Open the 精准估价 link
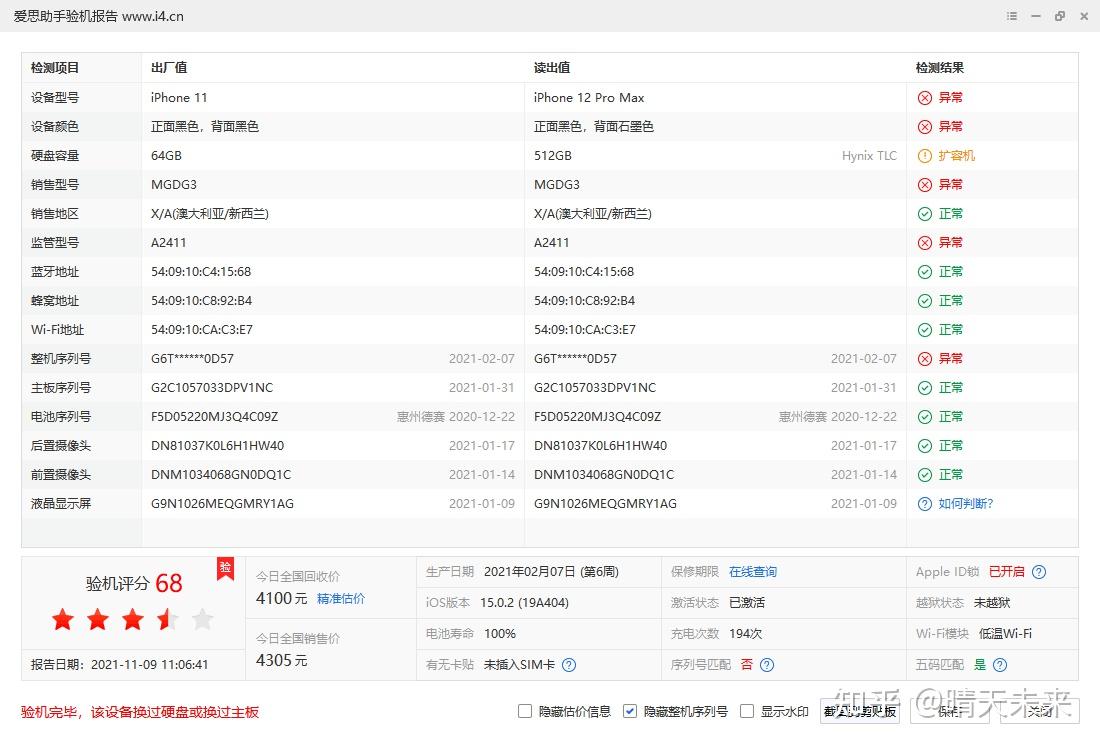1100x749 pixels. click(341, 598)
